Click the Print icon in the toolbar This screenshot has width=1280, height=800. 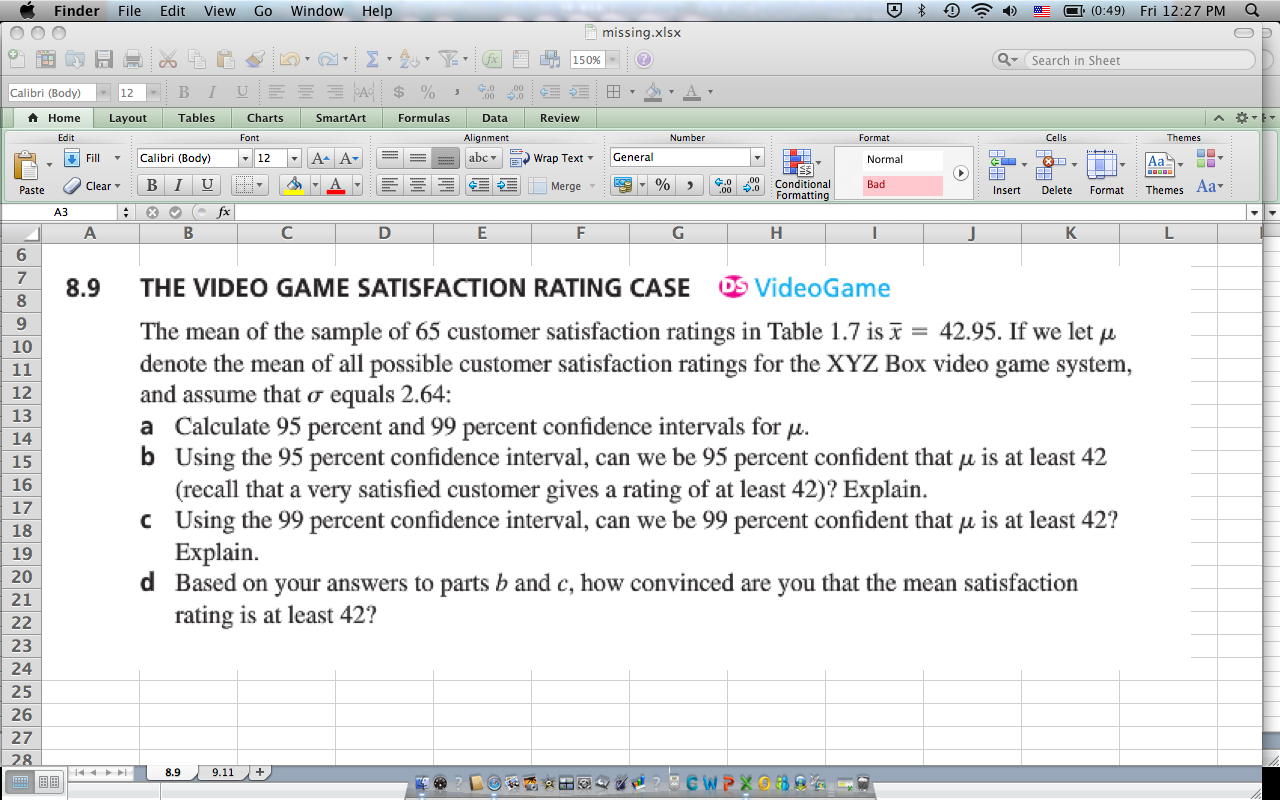click(x=132, y=60)
